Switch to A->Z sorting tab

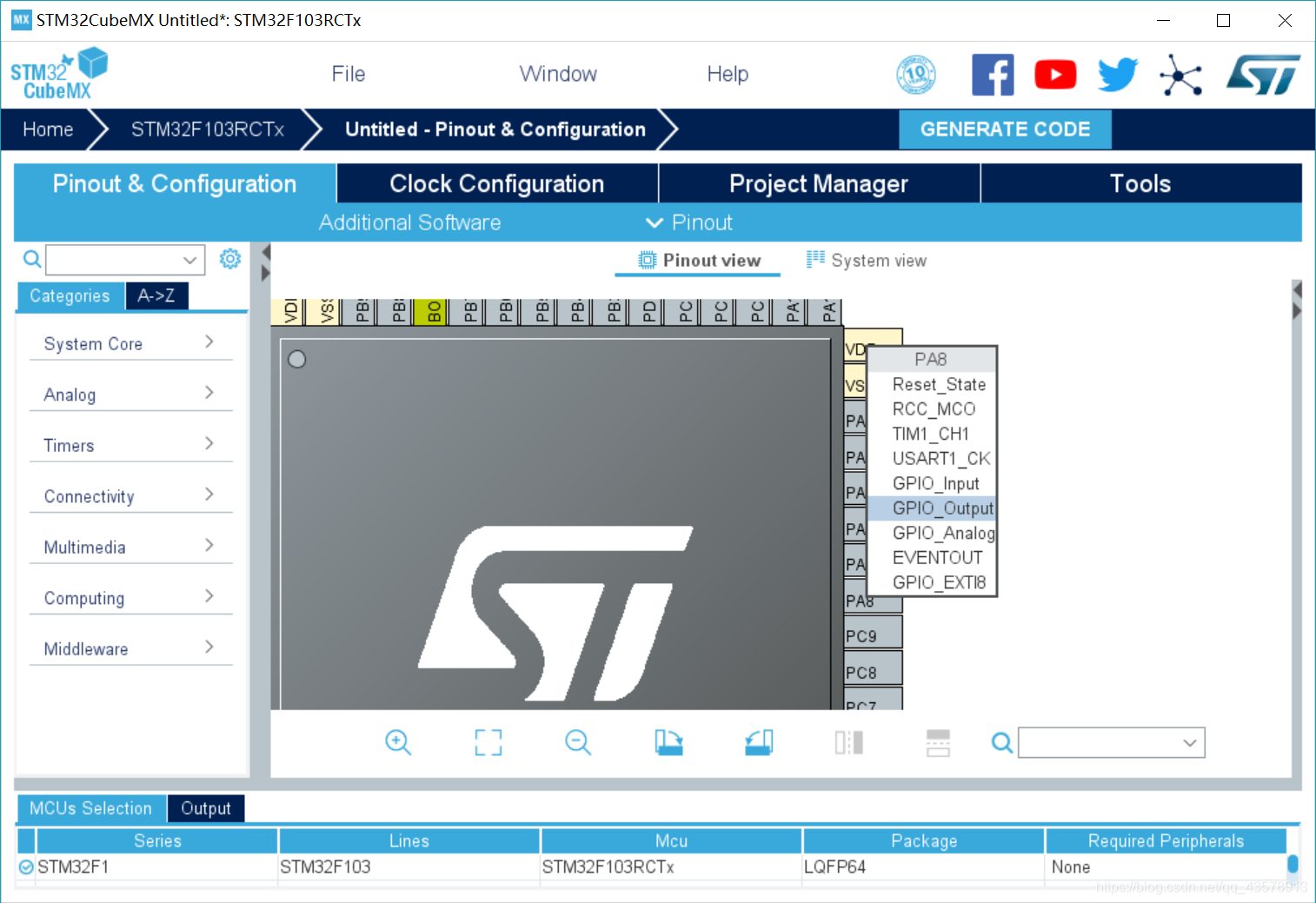tap(156, 295)
